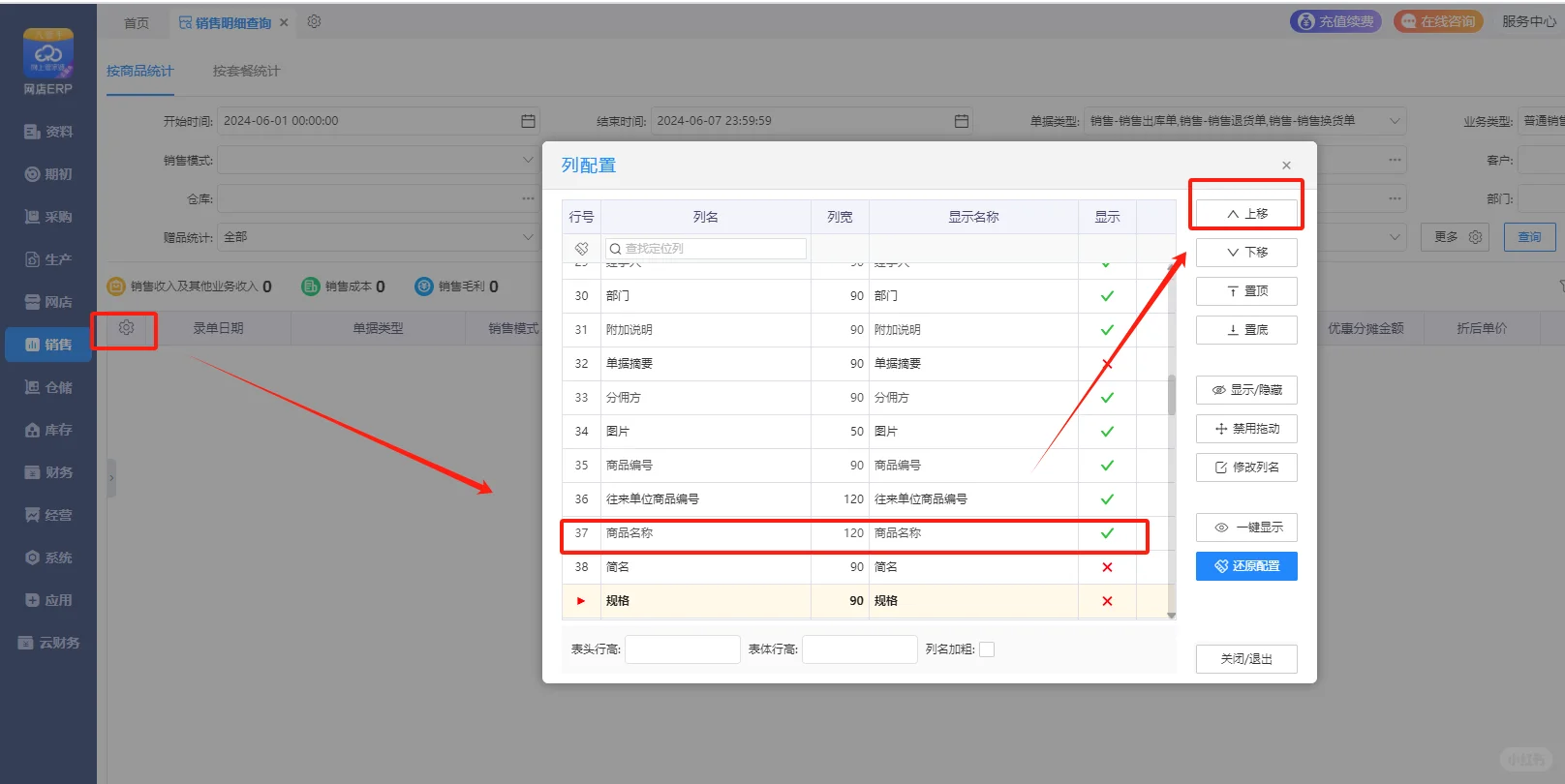This screenshot has width=1565, height=784.
Task: Switch to 首页 tab
Action: (x=137, y=22)
